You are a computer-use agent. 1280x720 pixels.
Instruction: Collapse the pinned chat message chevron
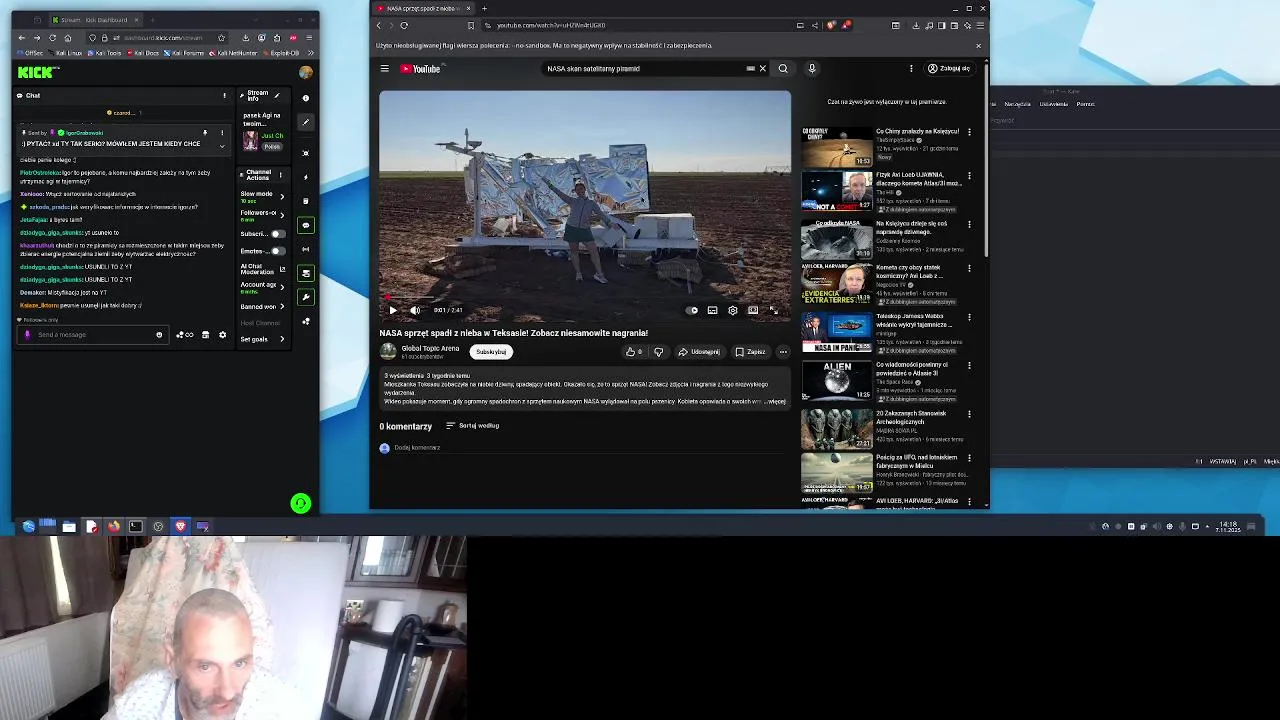222,146
